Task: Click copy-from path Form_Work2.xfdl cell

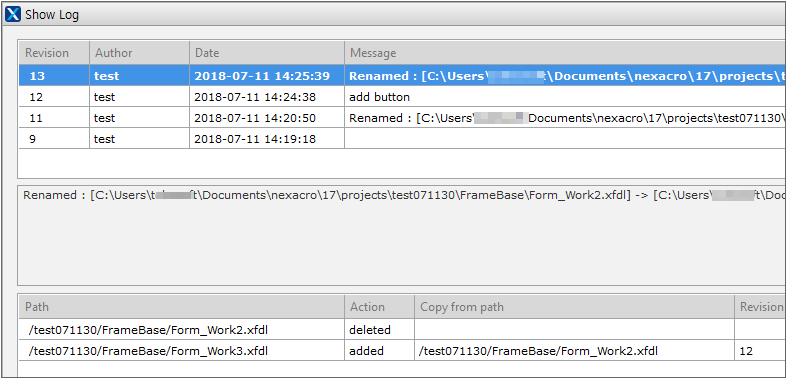Action: point(574,350)
